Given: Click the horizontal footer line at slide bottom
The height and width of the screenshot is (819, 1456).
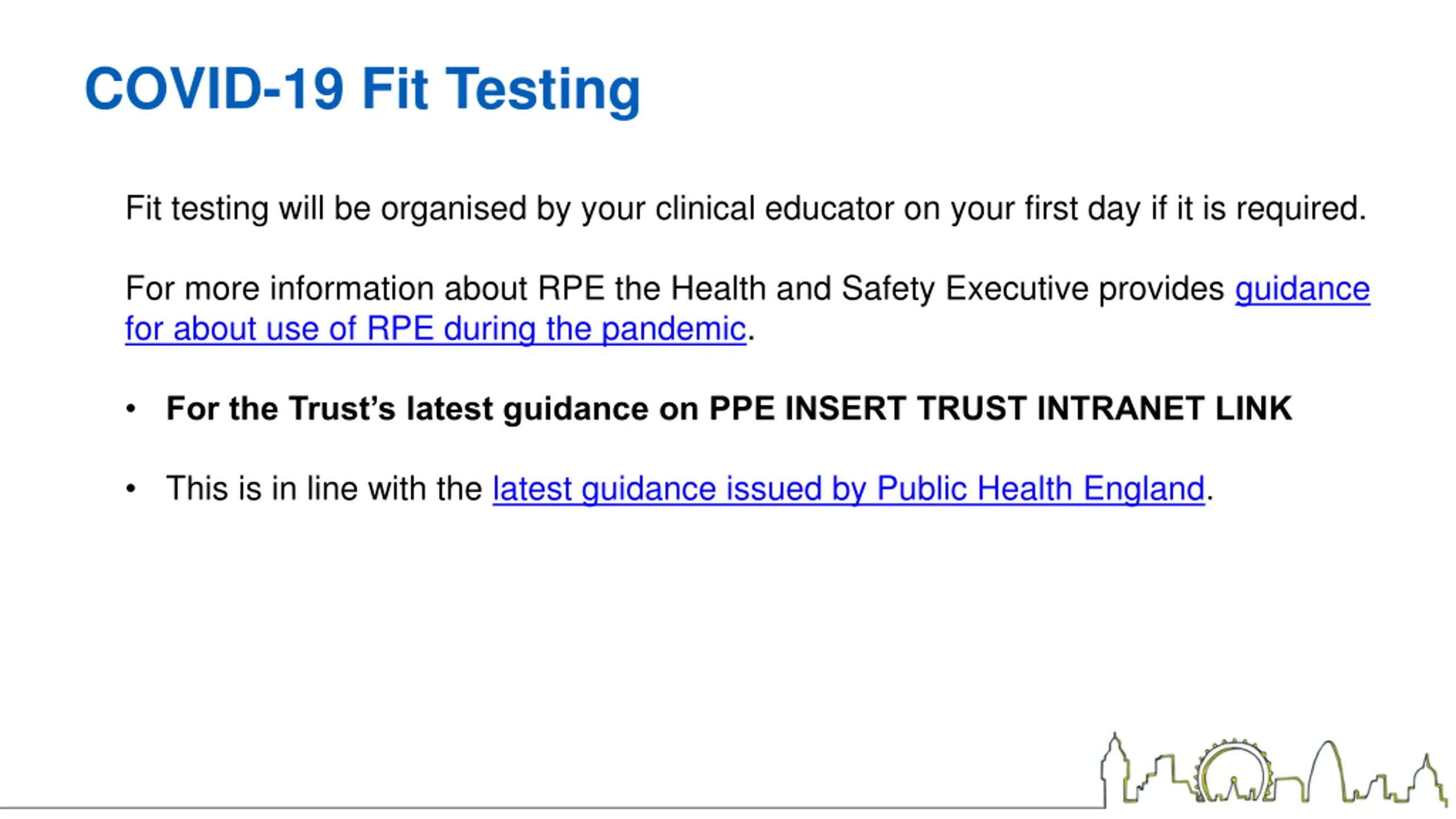Looking at the screenshot, I should (552, 807).
